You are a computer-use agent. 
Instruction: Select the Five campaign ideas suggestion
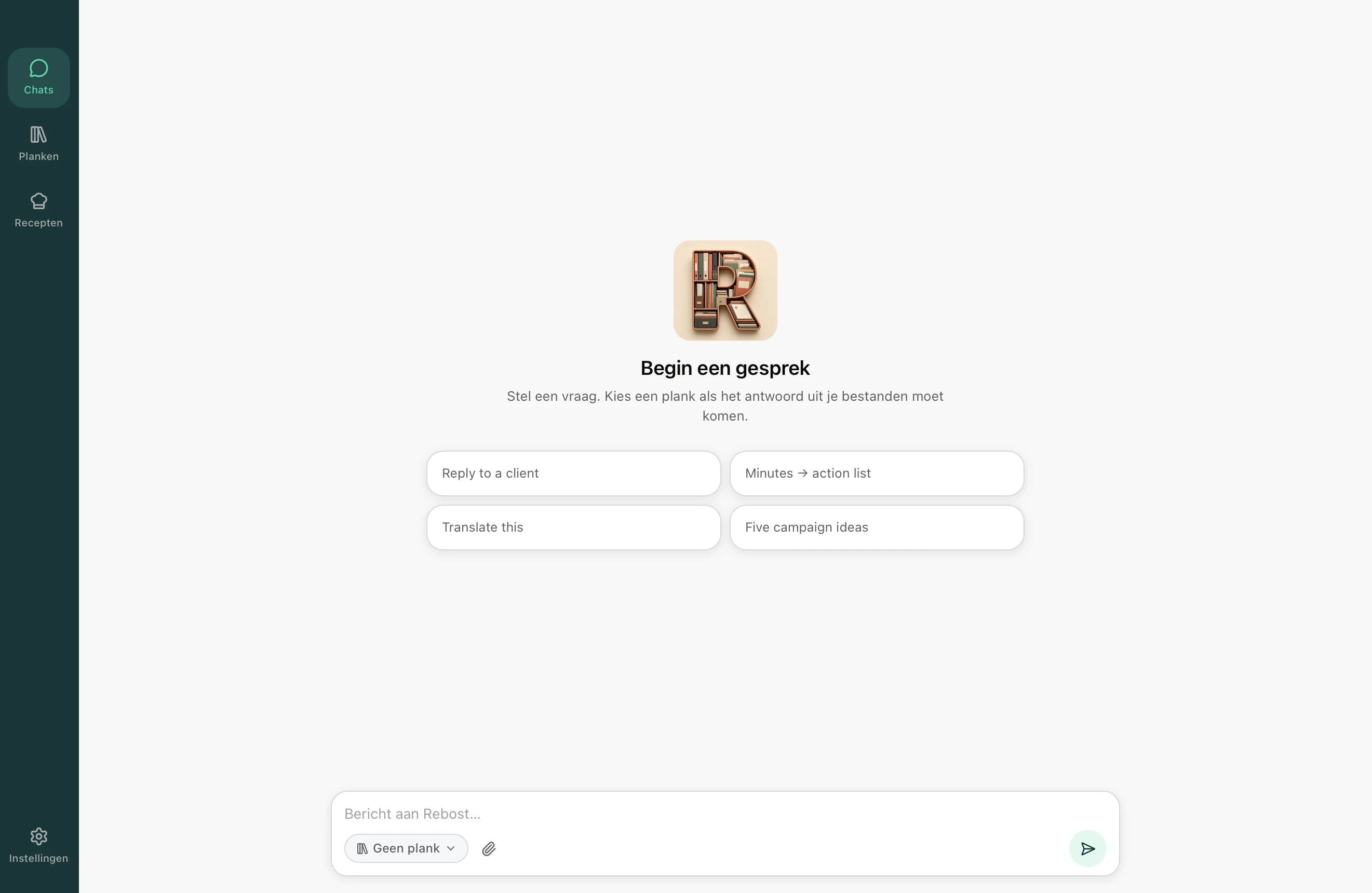coord(877,527)
